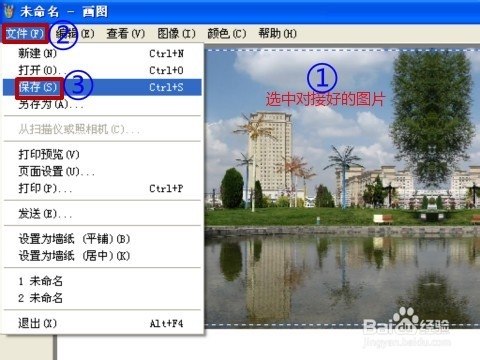Choose 另存为(A)... menu entry
Image resolution: width=480 pixels, height=360 pixels.
click(x=102, y=104)
